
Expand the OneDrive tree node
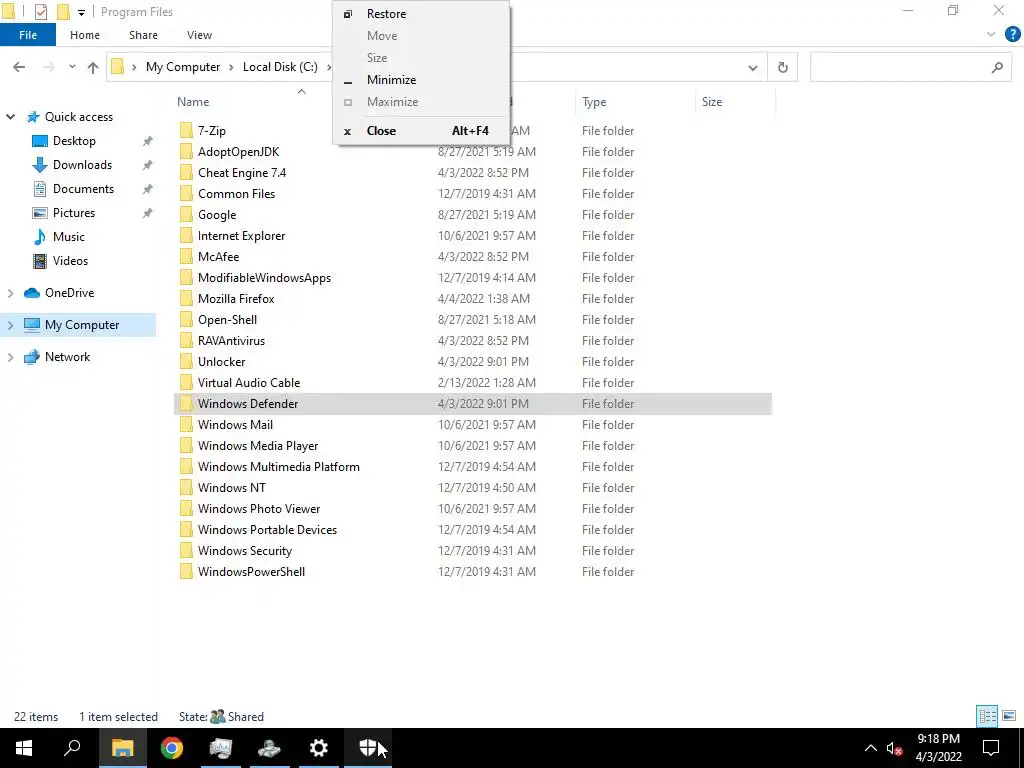point(10,293)
